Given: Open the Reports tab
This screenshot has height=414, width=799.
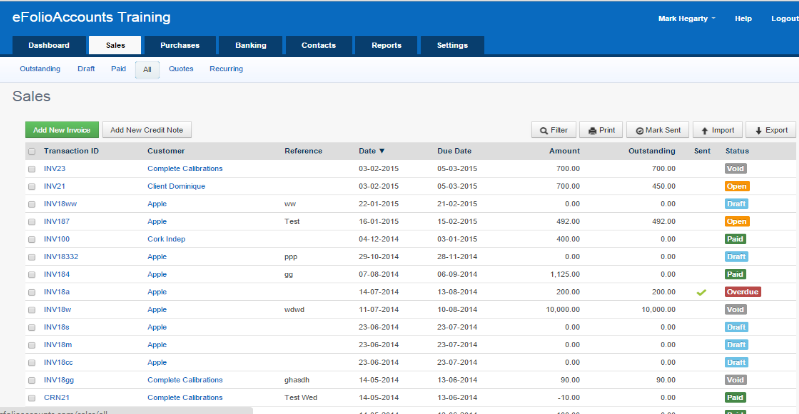Looking at the screenshot, I should [x=386, y=45].
